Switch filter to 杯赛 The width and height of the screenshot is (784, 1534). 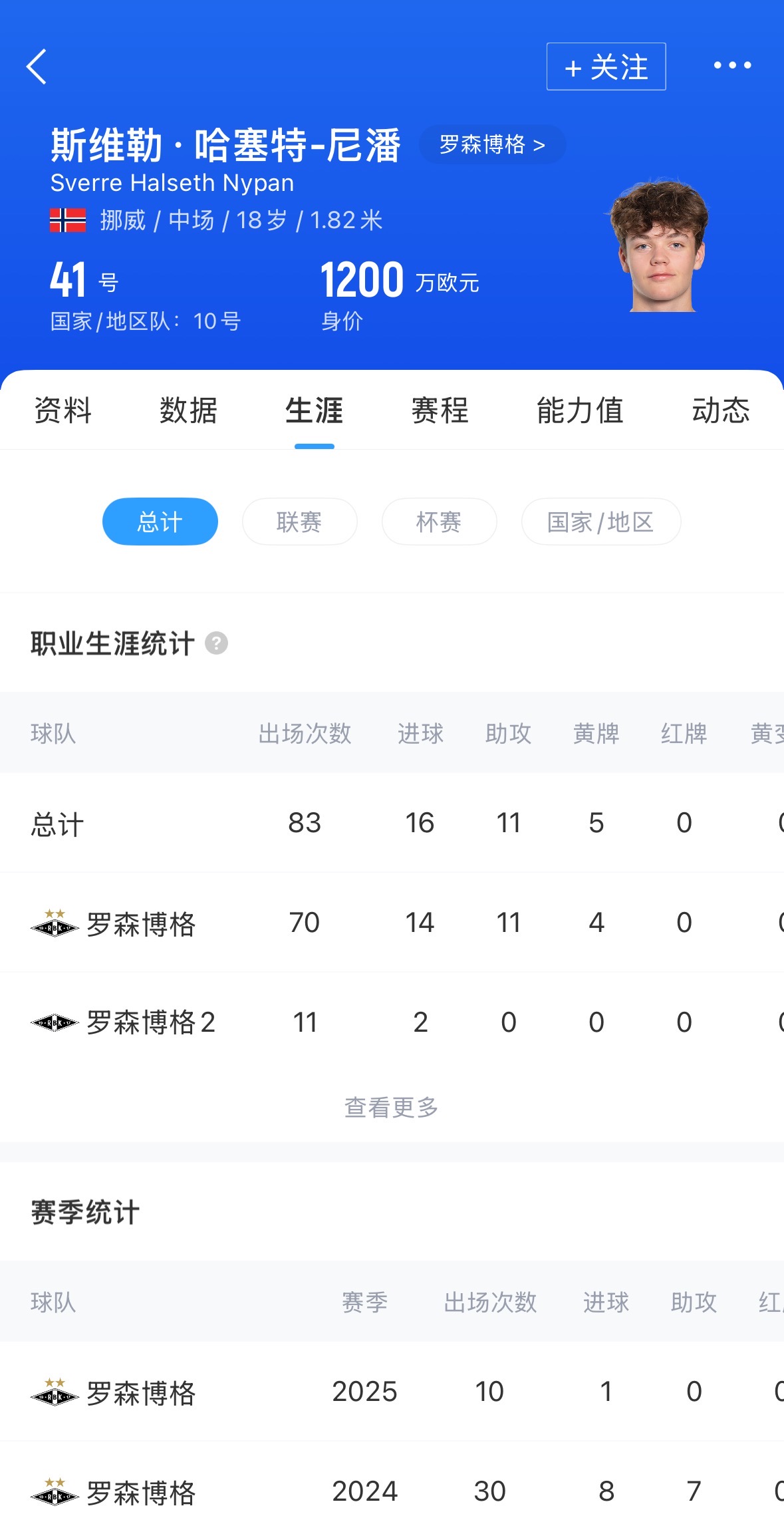(x=439, y=522)
